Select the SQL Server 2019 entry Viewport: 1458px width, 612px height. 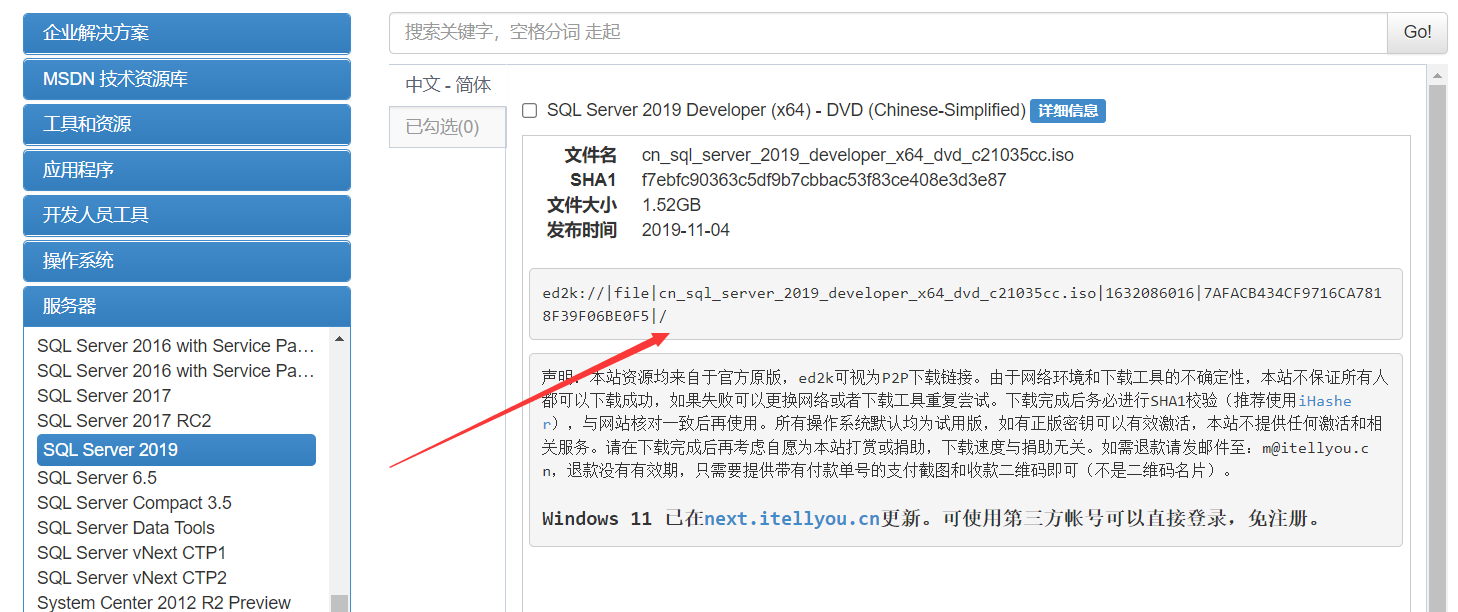coord(176,450)
